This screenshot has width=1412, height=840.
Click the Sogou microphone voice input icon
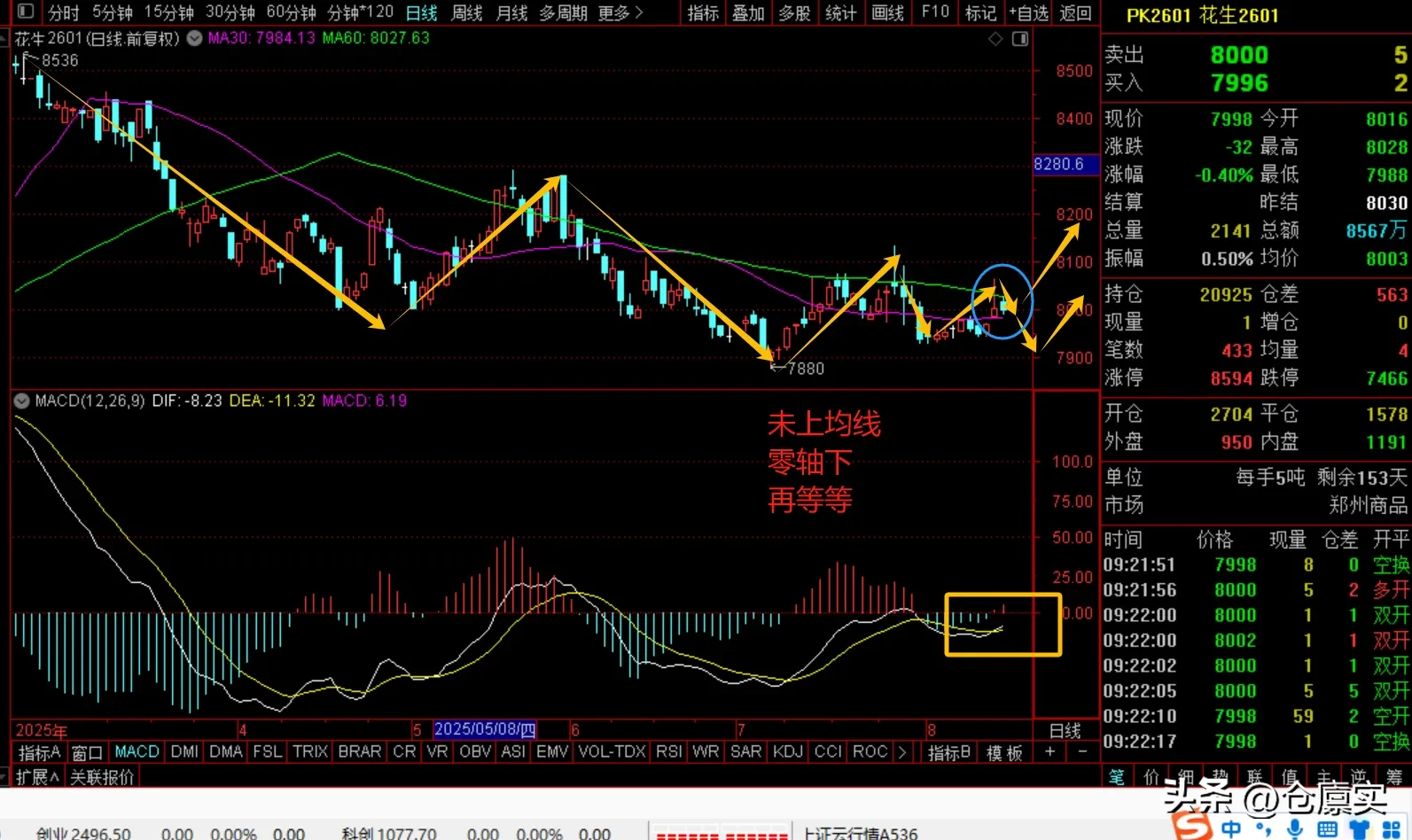tap(1295, 828)
